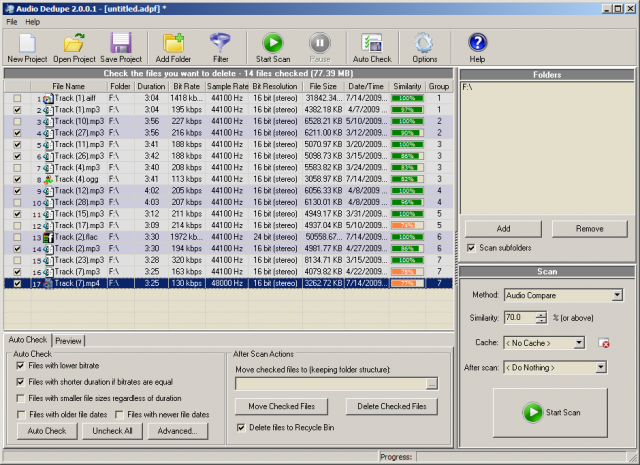Enable Files with older file dates
Image resolution: width=640 pixels, height=465 pixels.
(21, 414)
